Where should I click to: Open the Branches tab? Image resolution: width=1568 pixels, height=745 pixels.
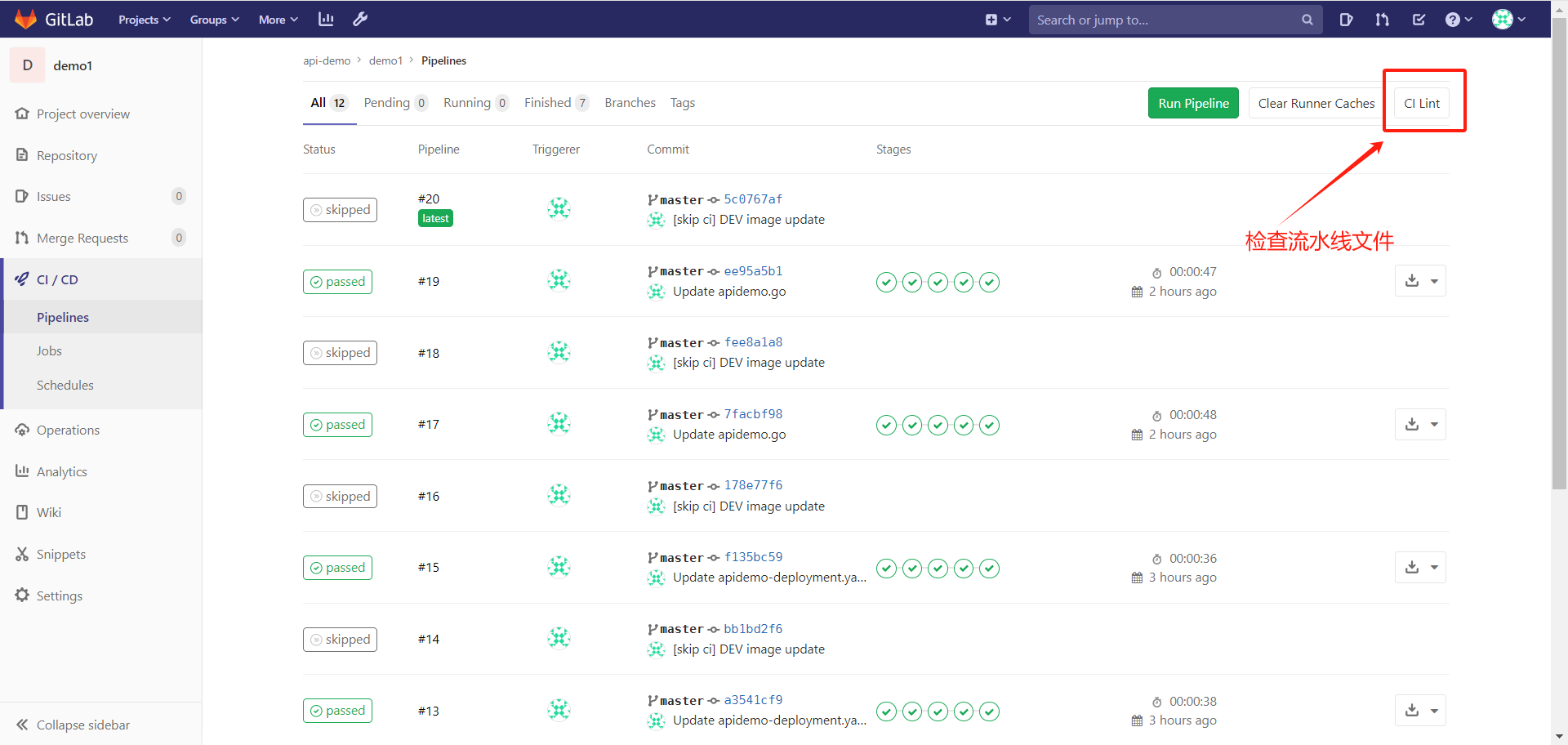[x=630, y=102]
